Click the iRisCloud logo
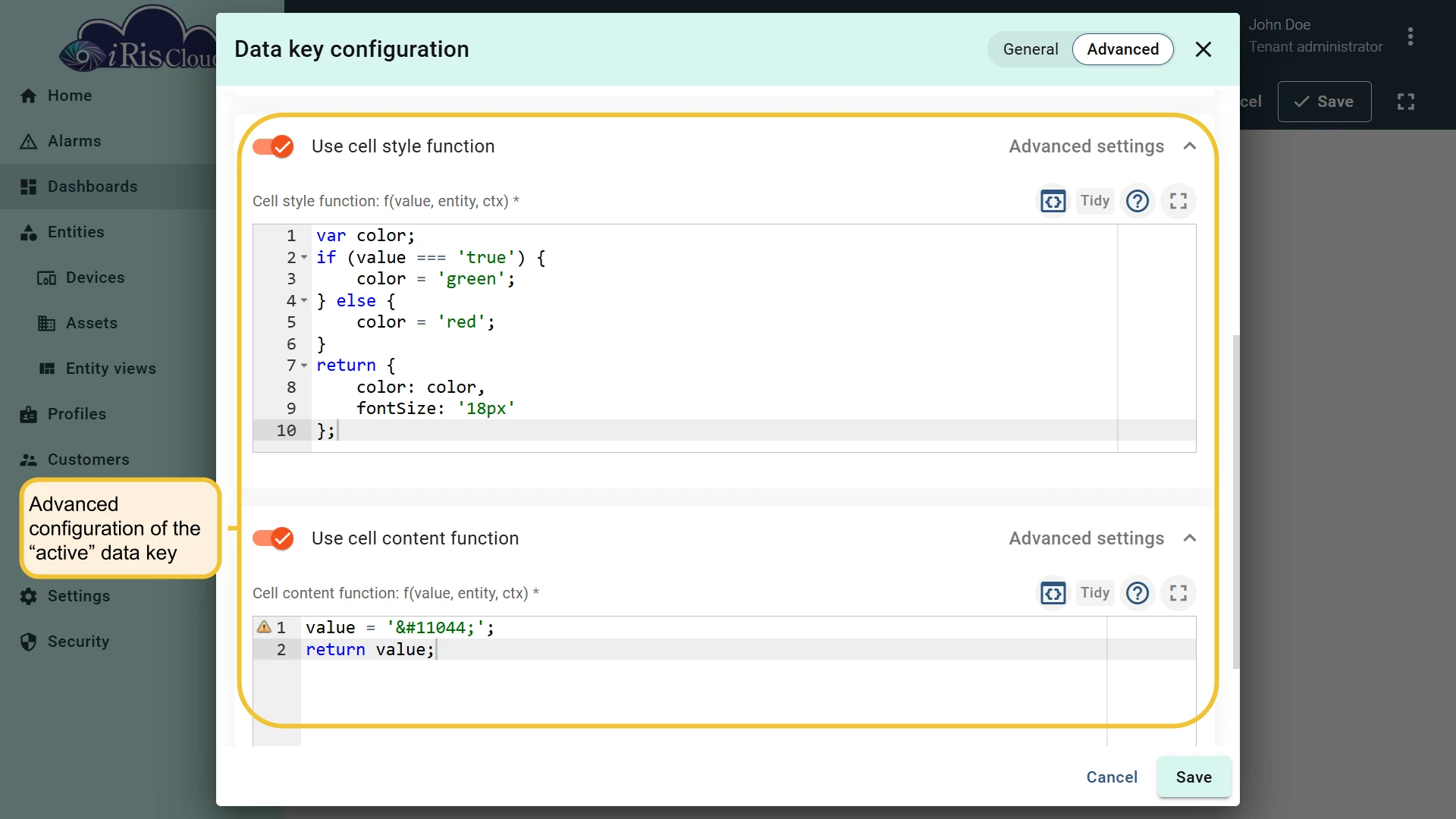 pyautogui.click(x=139, y=39)
